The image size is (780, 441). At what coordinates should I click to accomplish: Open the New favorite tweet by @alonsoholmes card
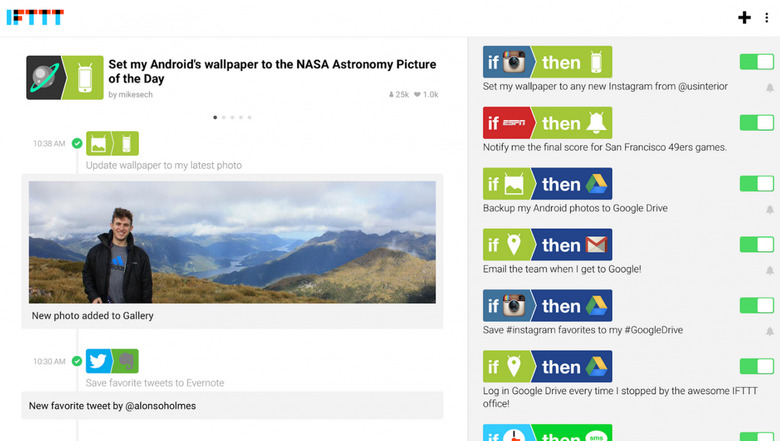[232, 406]
